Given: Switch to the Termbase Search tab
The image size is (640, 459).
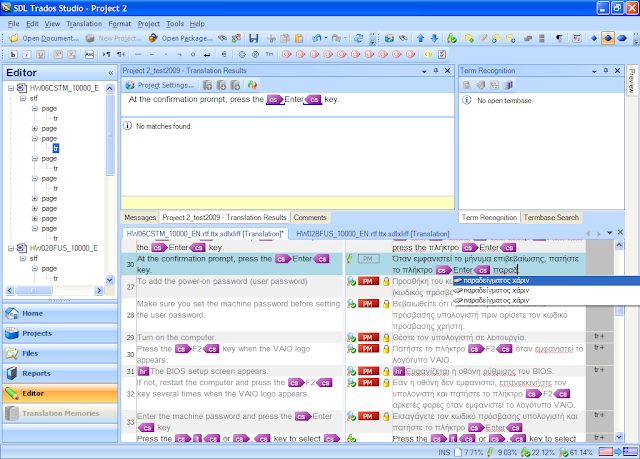Looking at the screenshot, I should [551, 217].
